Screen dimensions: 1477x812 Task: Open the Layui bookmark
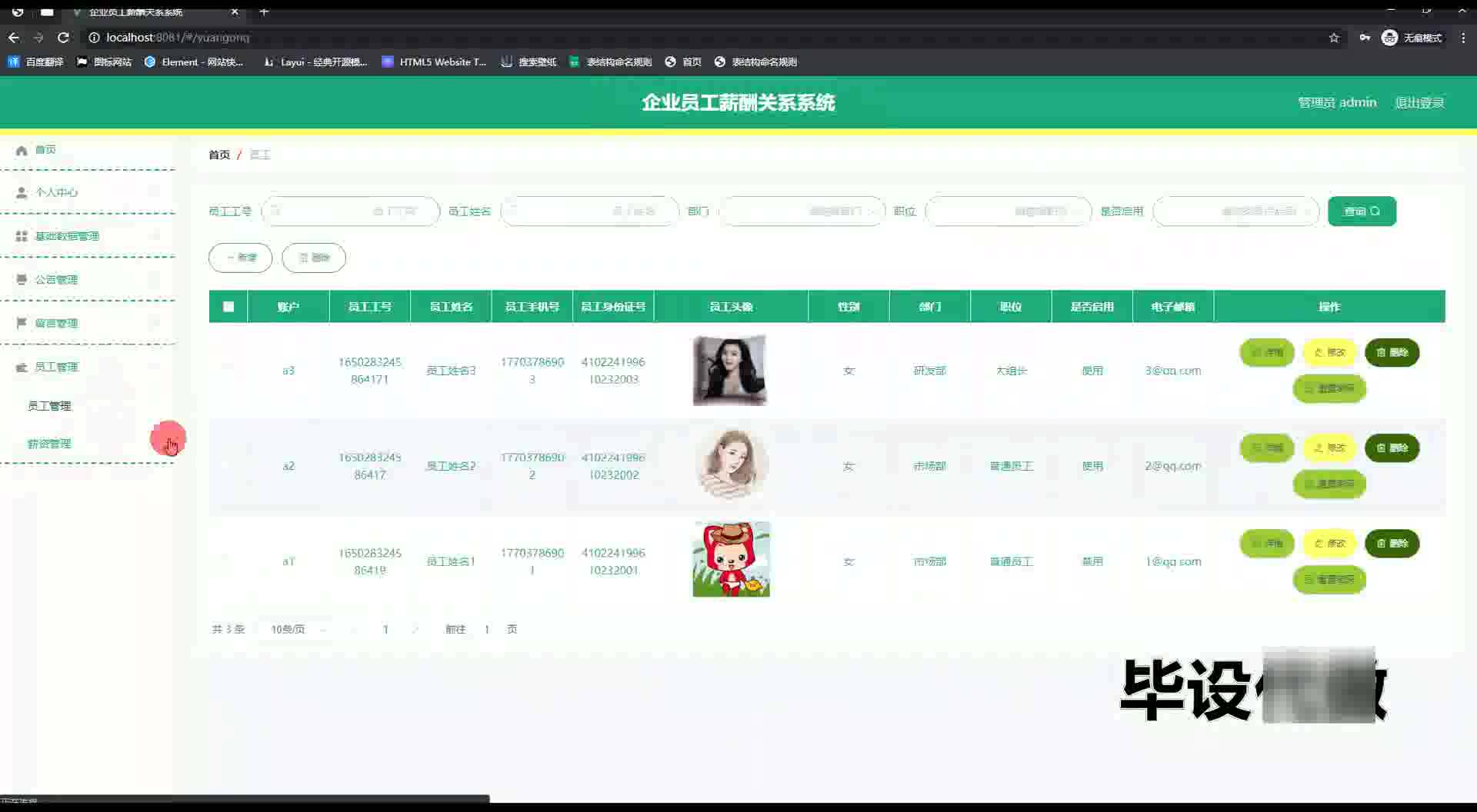coord(315,62)
